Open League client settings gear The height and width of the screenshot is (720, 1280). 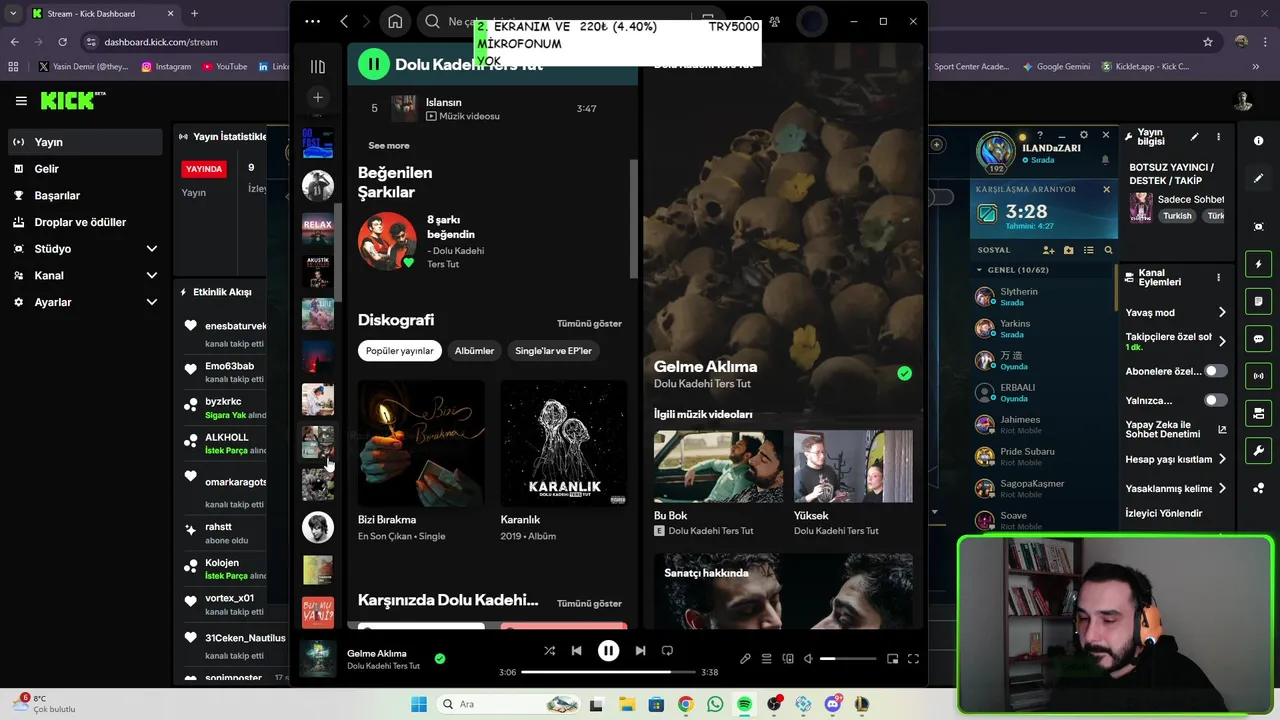pyautogui.click(x=1084, y=135)
